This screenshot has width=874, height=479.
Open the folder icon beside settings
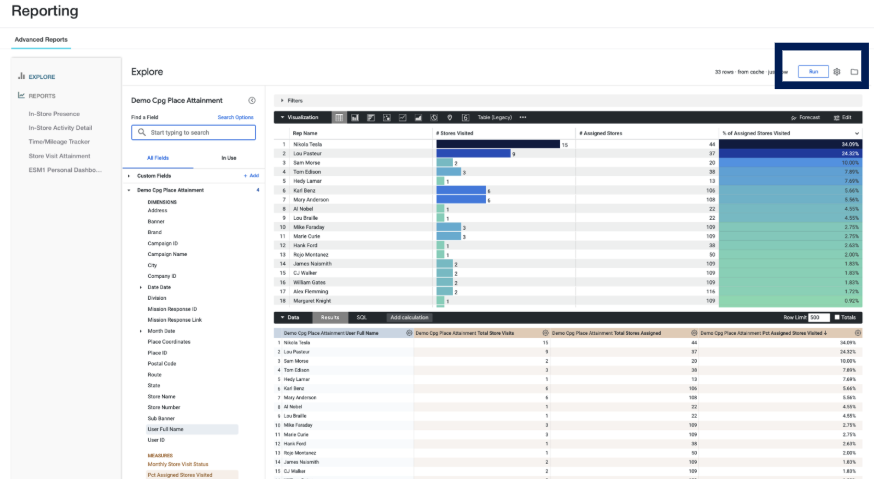(854, 72)
